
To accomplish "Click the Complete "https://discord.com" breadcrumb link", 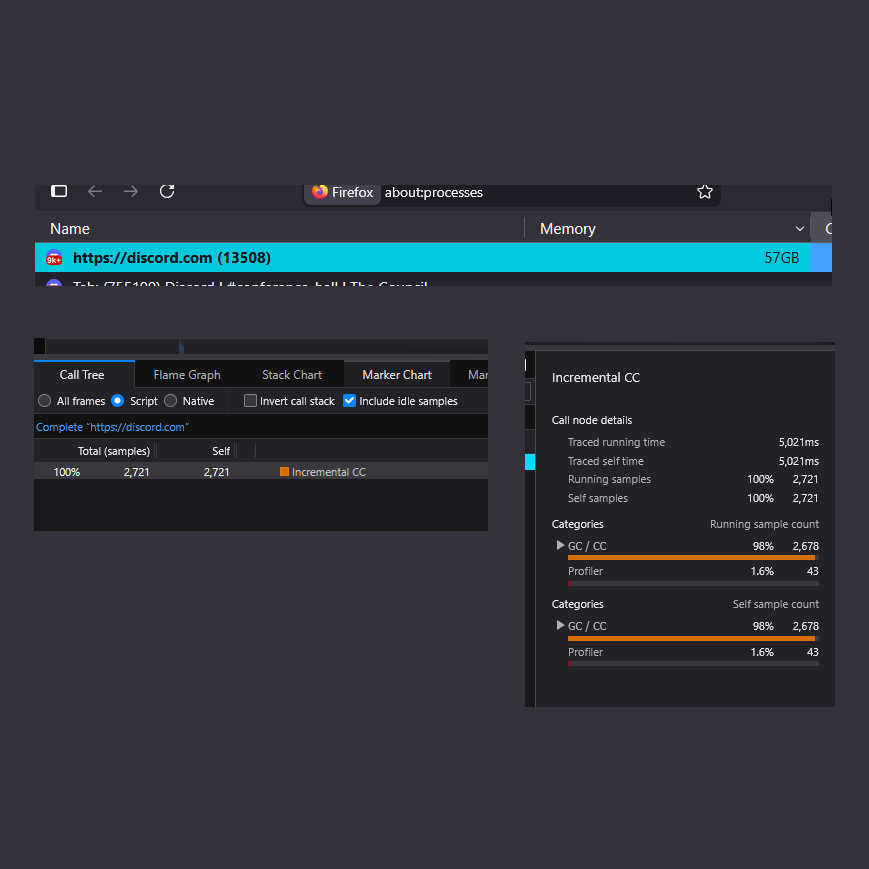I will (x=112, y=427).
